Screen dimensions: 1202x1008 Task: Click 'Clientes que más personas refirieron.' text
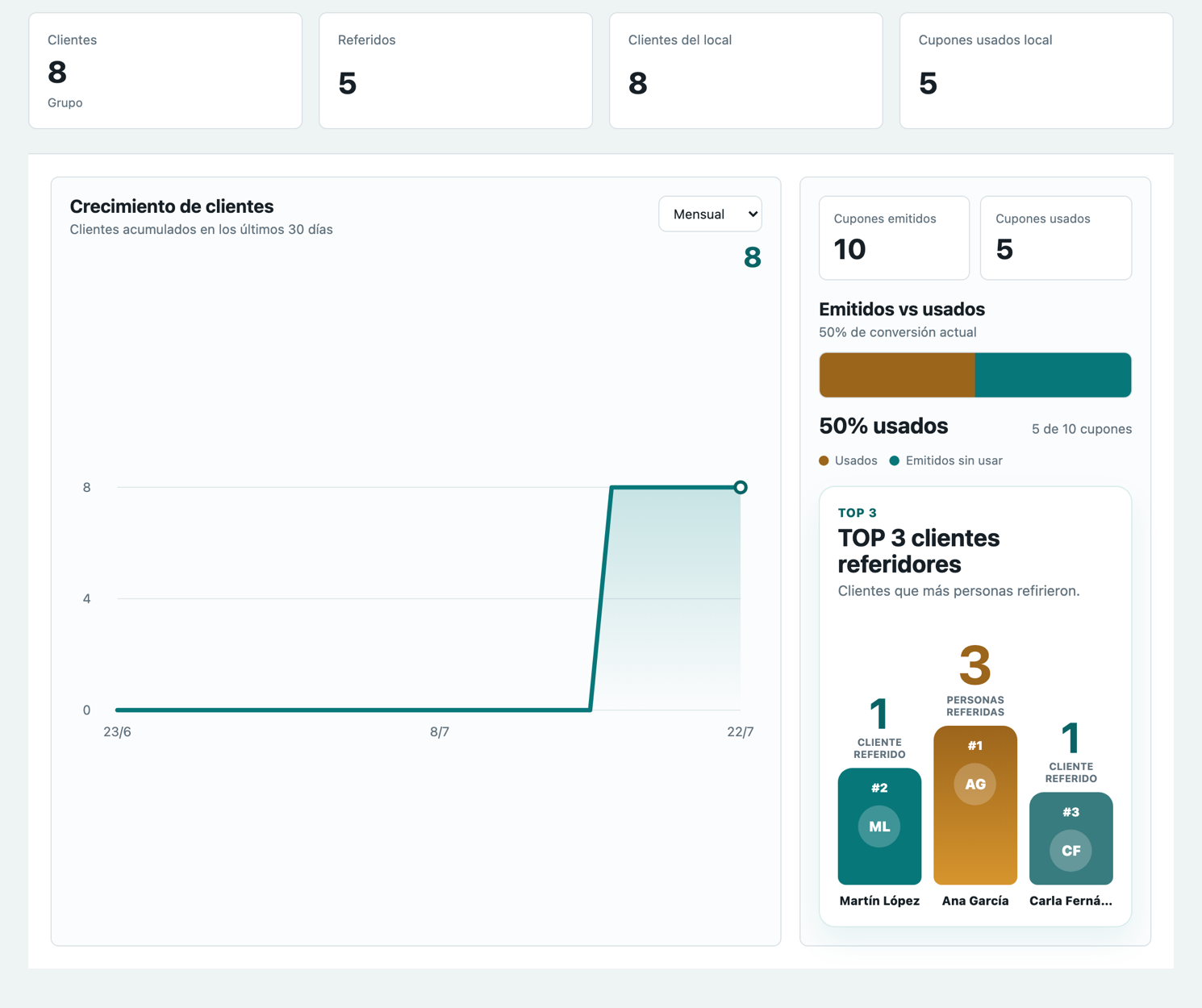coord(958,591)
